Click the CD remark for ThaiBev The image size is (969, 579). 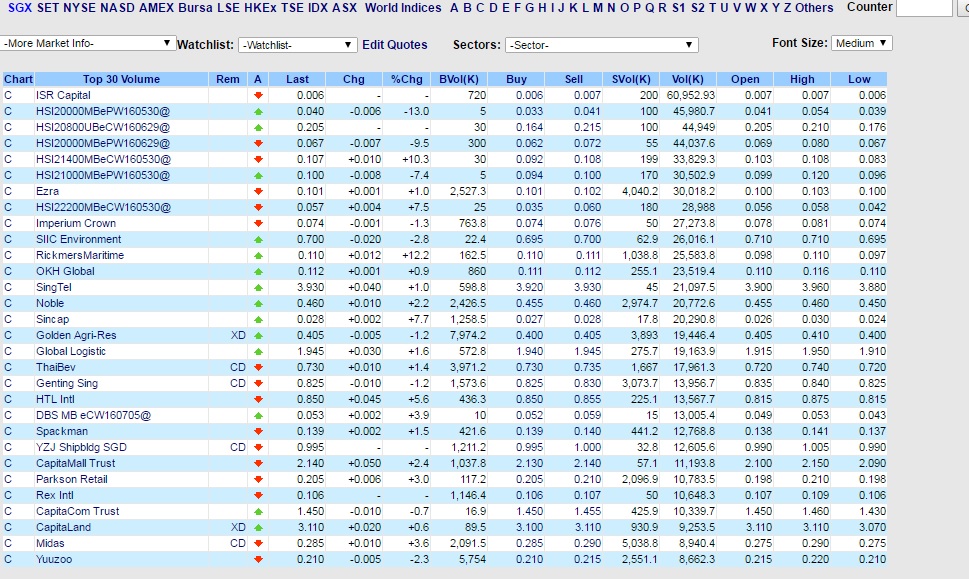point(238,368)
